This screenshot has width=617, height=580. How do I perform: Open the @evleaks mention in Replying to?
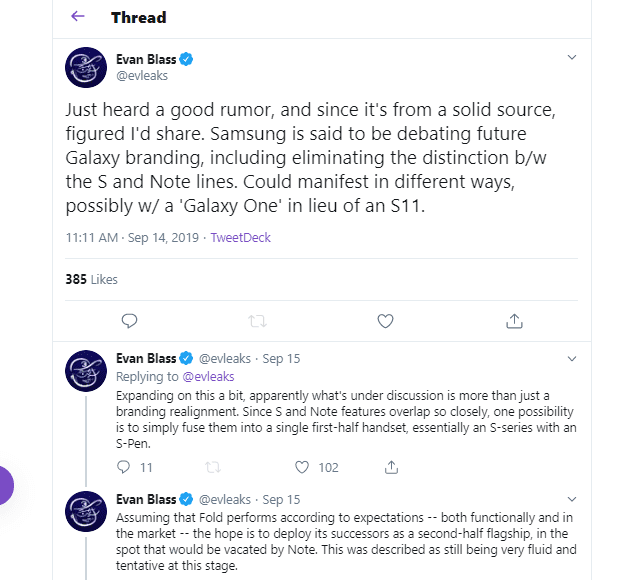click(x=209, y=377)
